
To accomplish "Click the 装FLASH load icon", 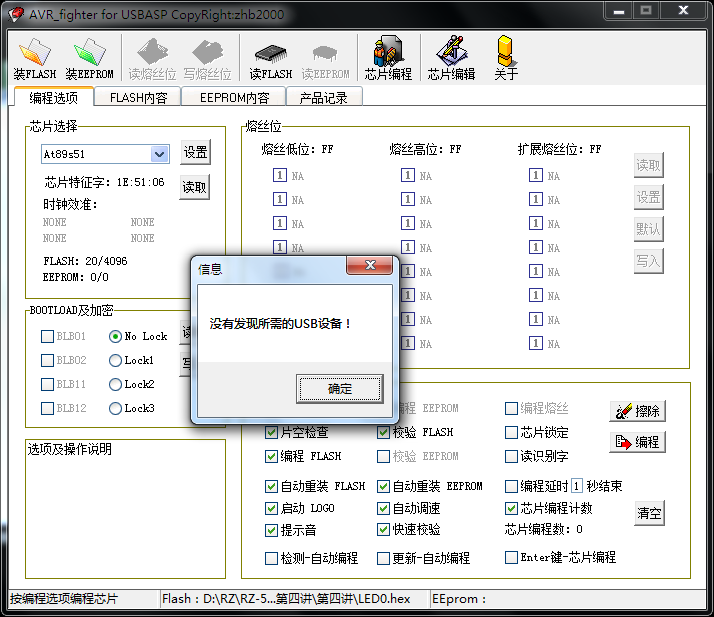I will (x=35, y=59).
